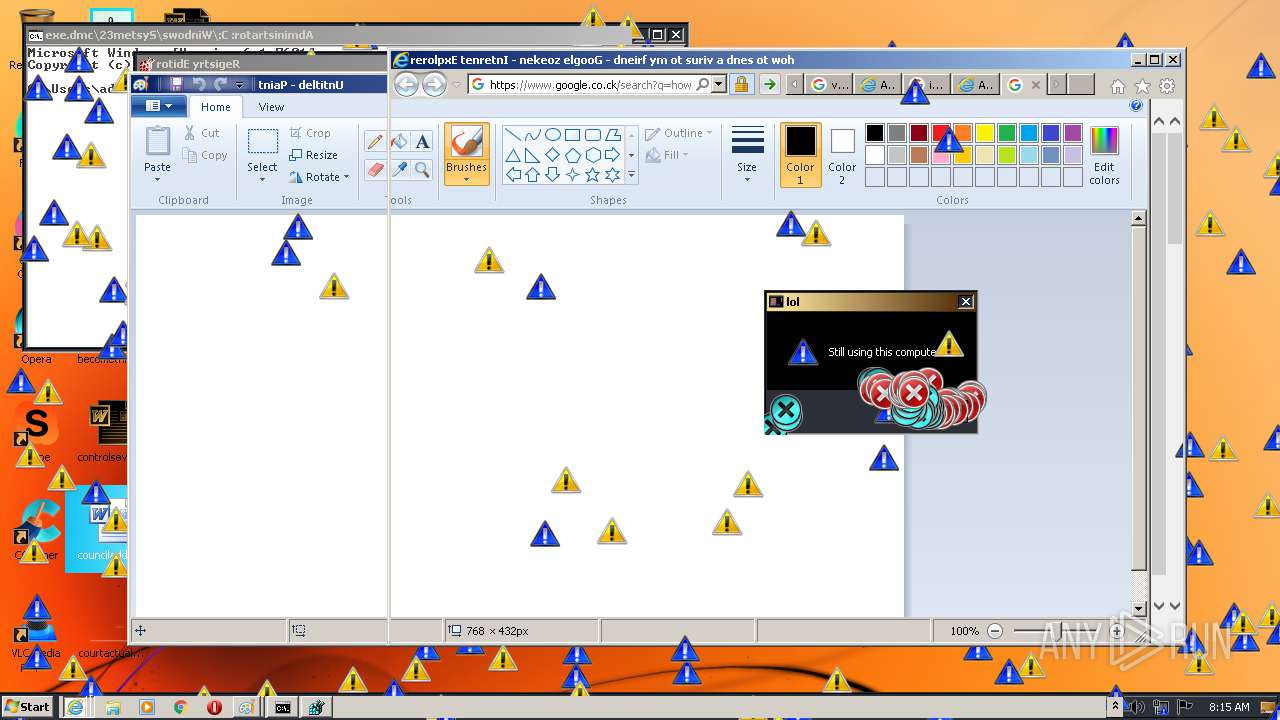Choose the Right arrow shape
The width and height of the screenshot is (1280, 720).
click(x=612, y=155)
